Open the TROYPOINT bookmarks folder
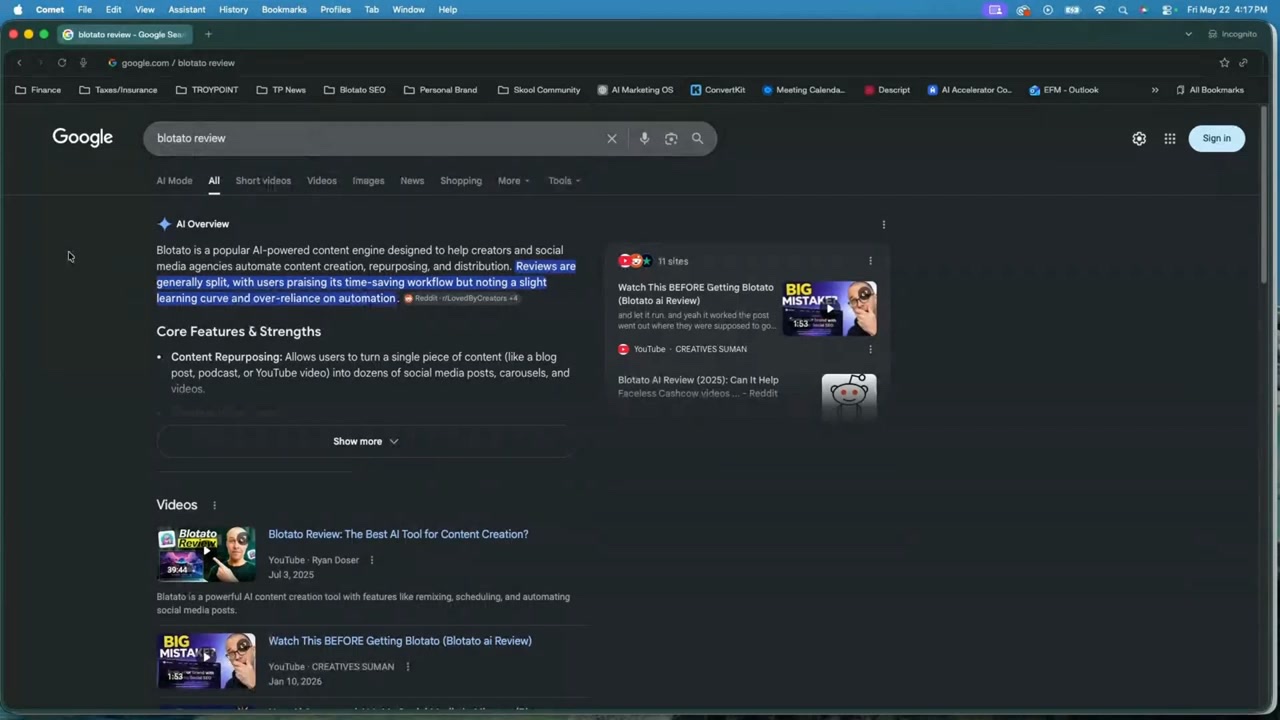This screenshot has width=1280, height=720. click(207, 90)
